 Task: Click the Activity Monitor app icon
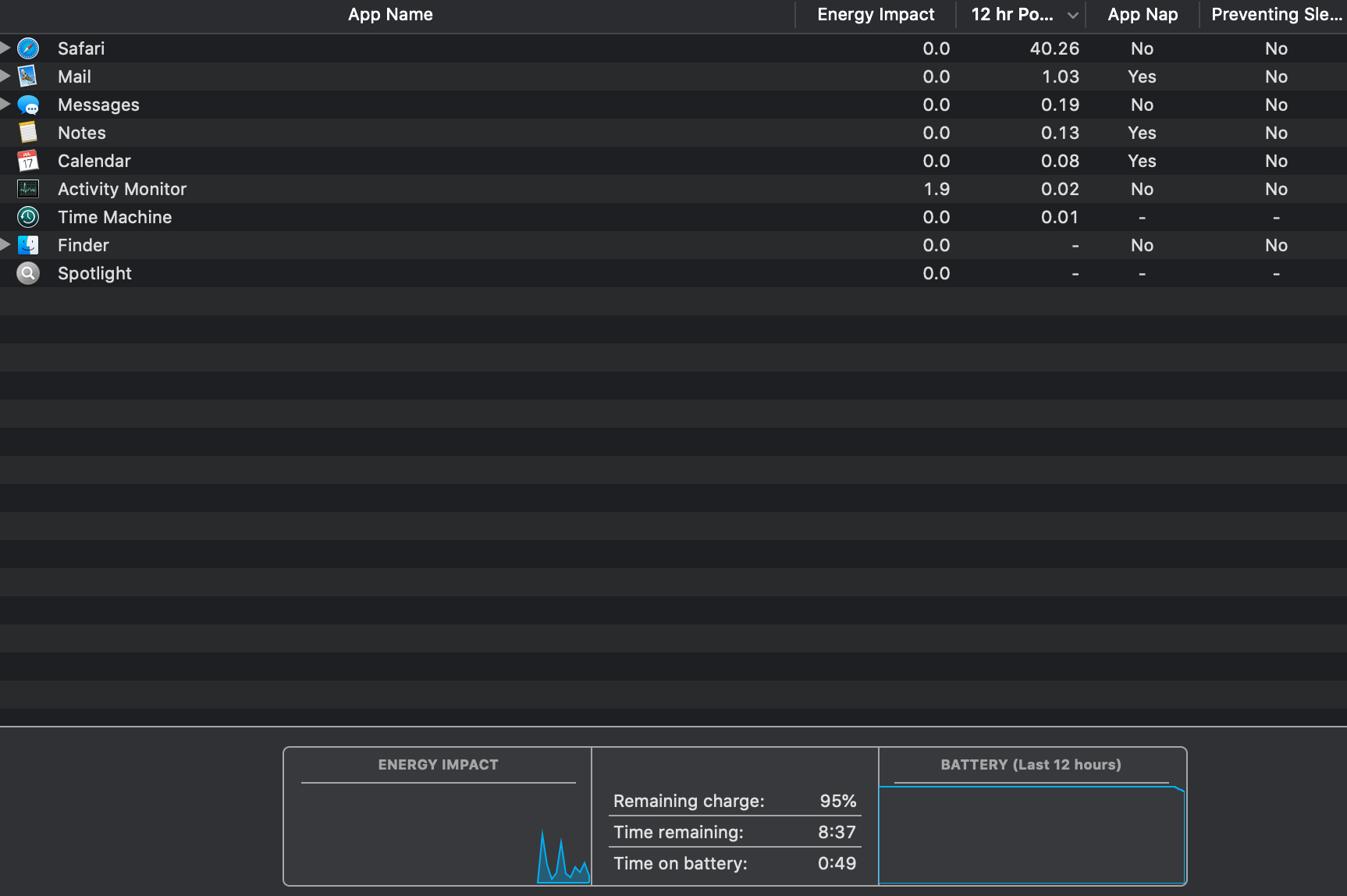(28, 189)
